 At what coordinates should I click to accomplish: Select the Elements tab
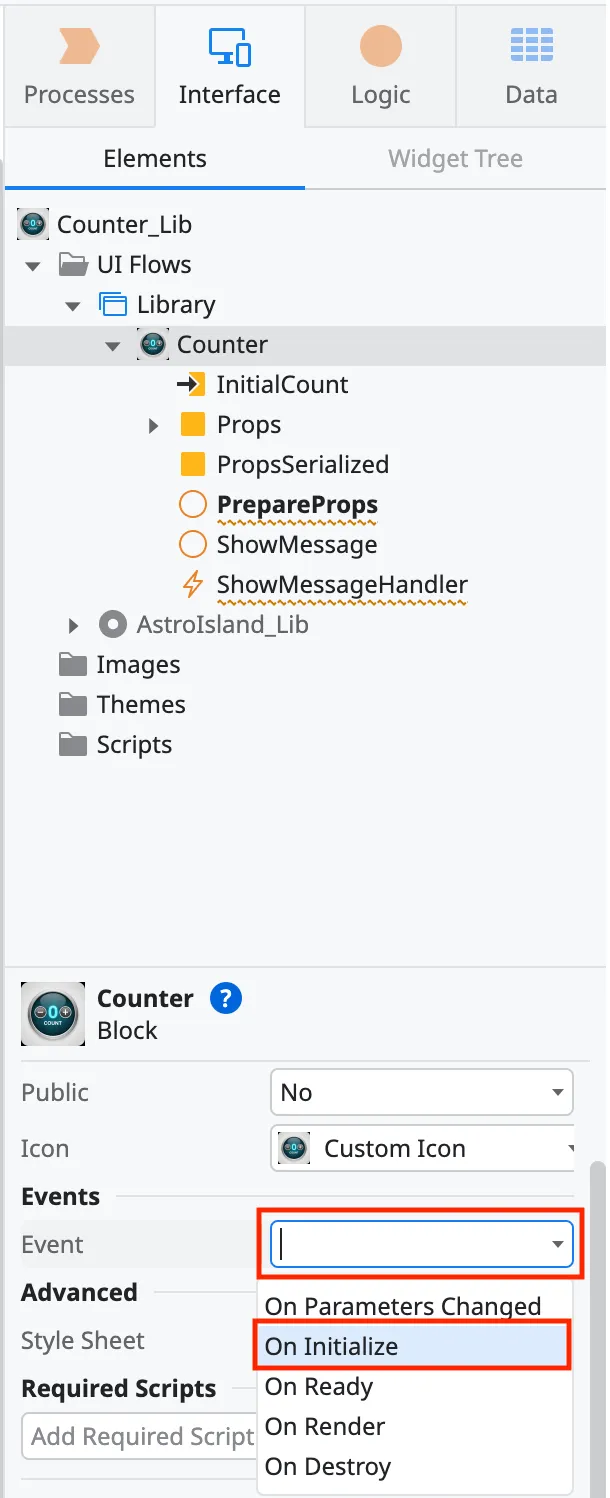tap(154, 158)
